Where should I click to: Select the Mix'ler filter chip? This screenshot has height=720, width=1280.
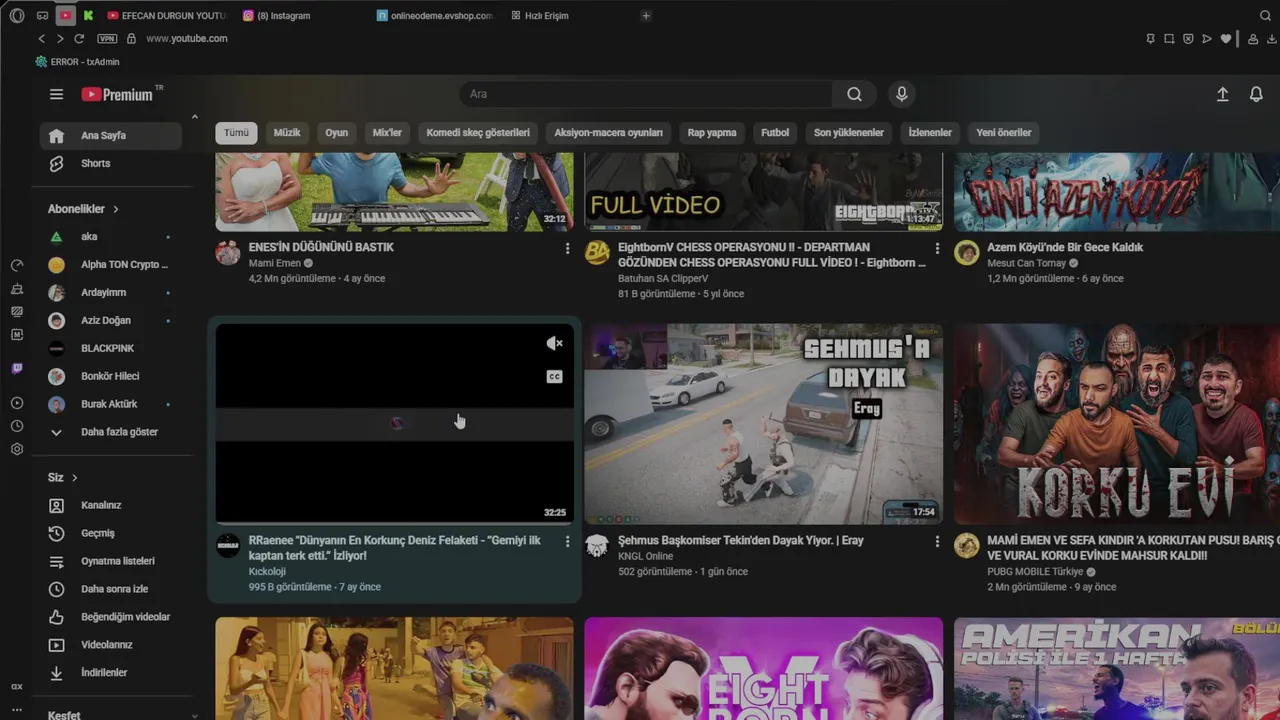coord(387,132)
